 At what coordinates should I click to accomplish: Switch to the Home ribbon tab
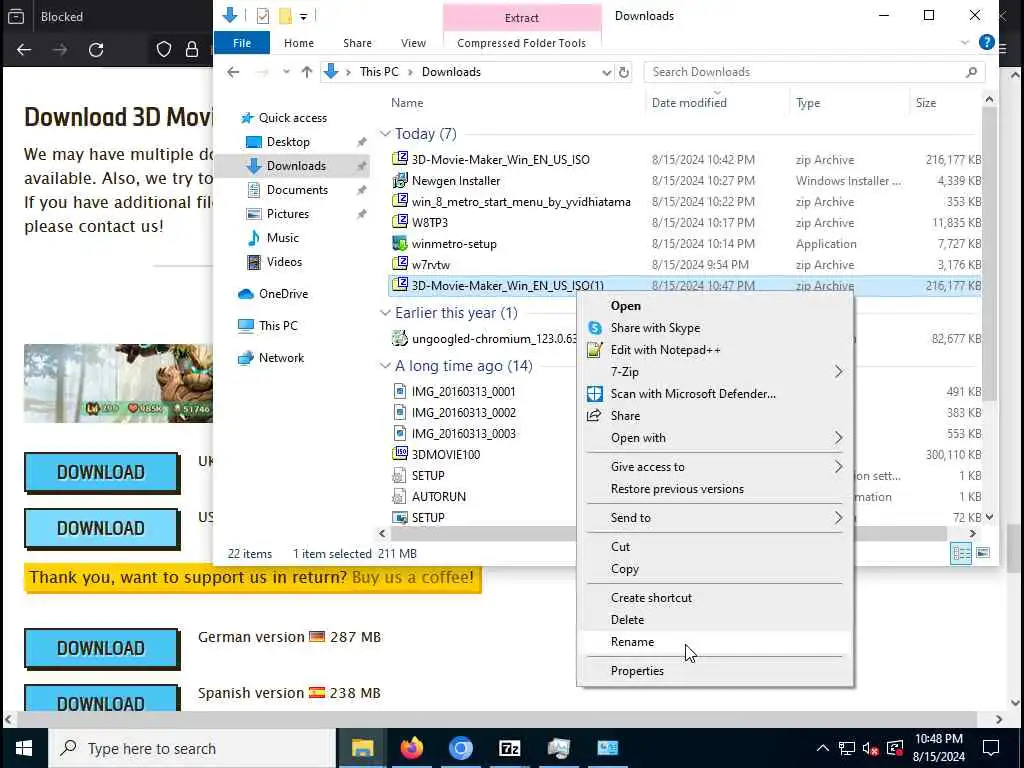tap(298, 43)
